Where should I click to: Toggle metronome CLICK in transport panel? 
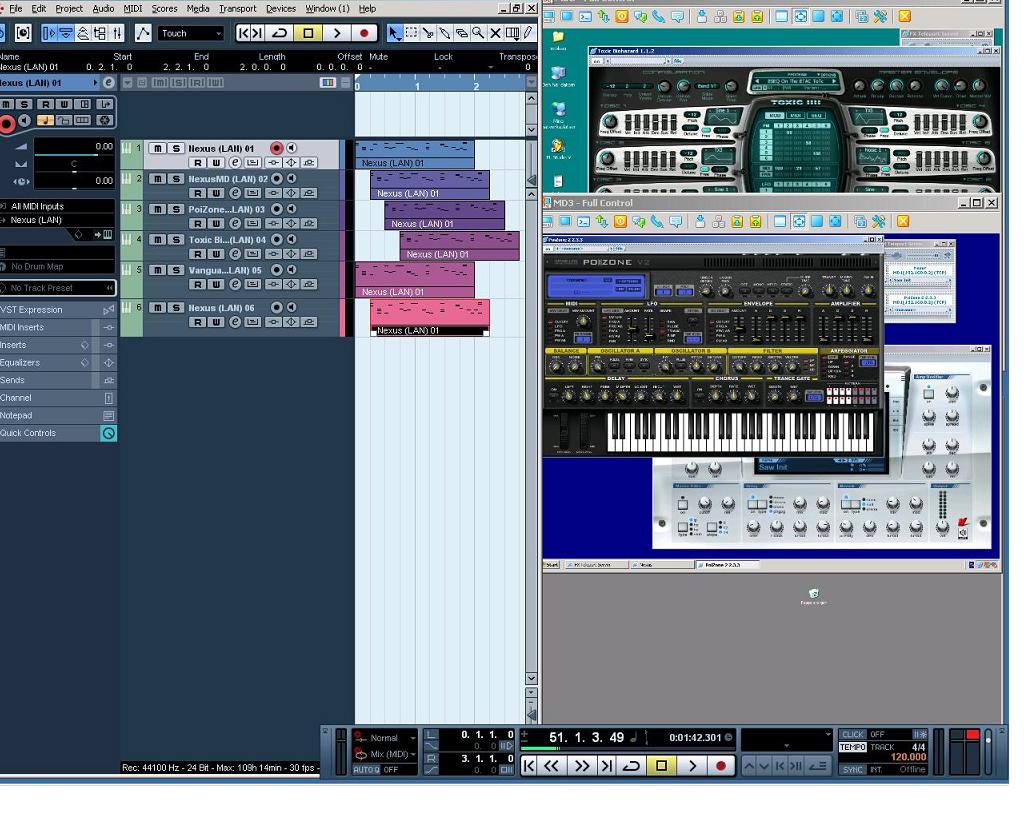(x=852, y=734)
